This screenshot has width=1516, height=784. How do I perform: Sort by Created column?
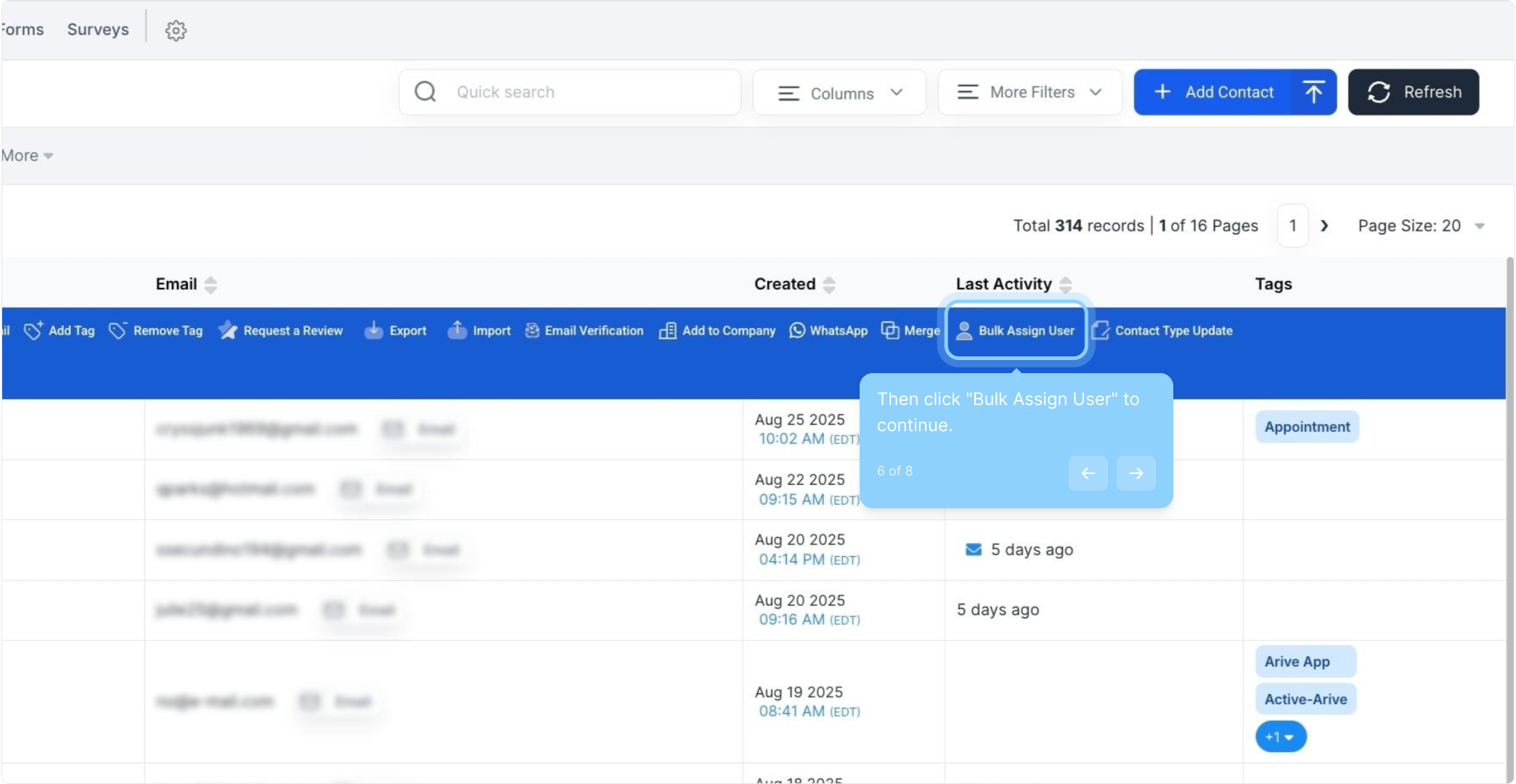pyautogui.click(x=829, y=285)
